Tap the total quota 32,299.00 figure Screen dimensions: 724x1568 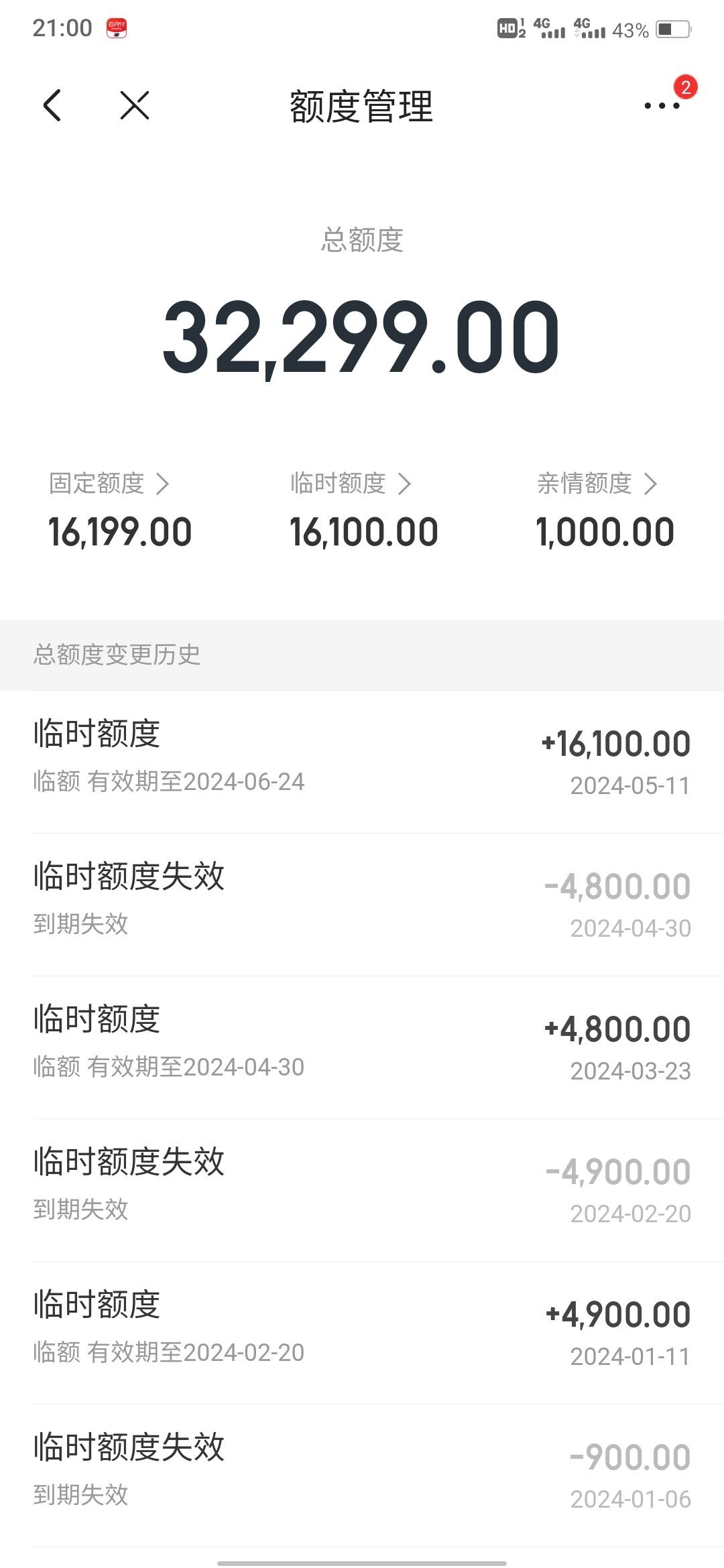(361, 337)
